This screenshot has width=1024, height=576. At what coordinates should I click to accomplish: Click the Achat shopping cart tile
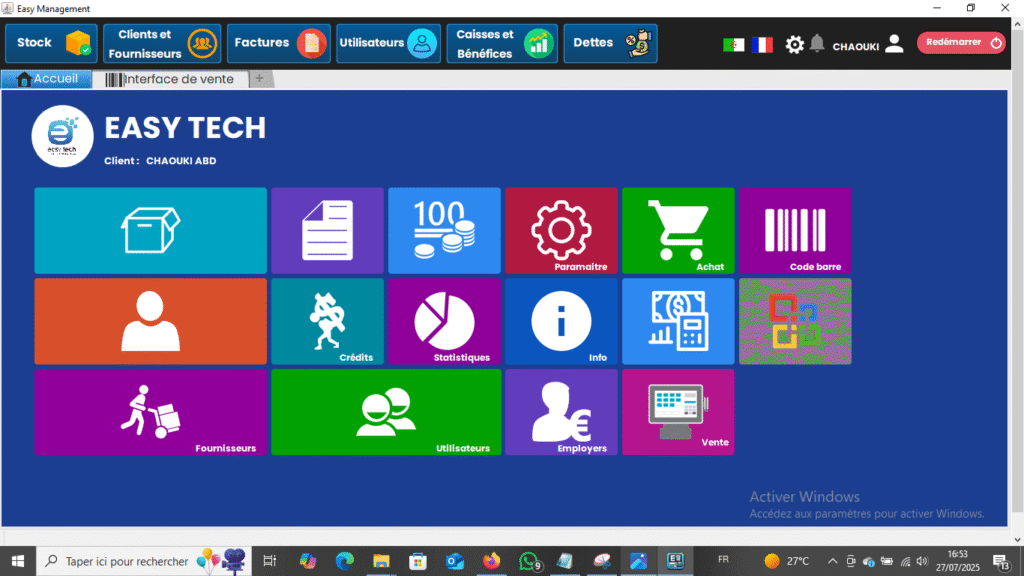tap(678, 230)
